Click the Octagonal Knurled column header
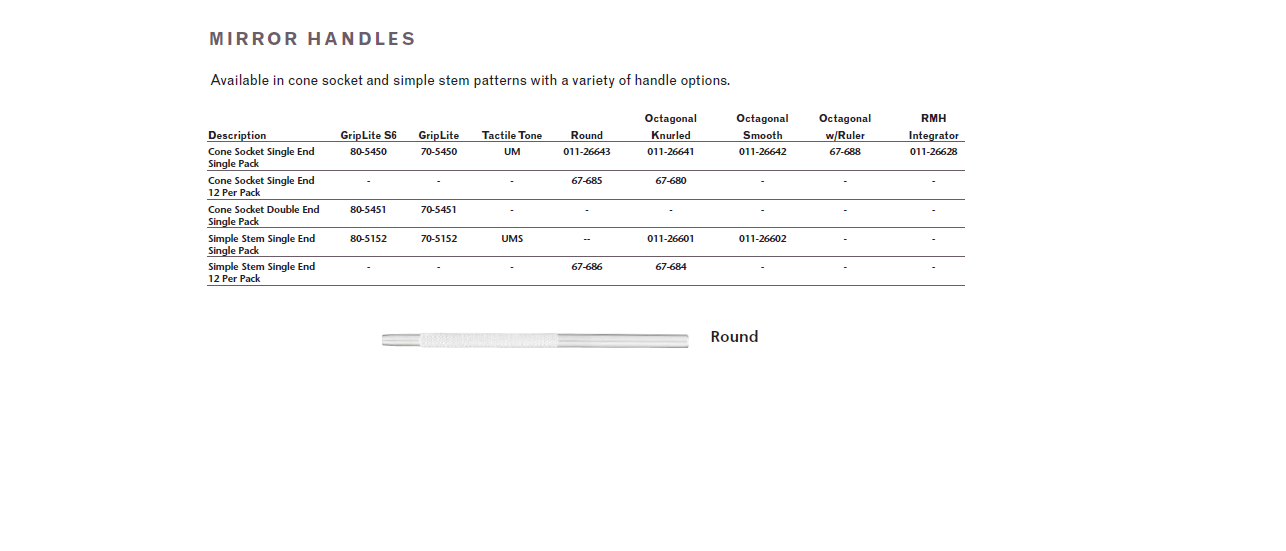1286x551 pixels. tap(670, 127)
